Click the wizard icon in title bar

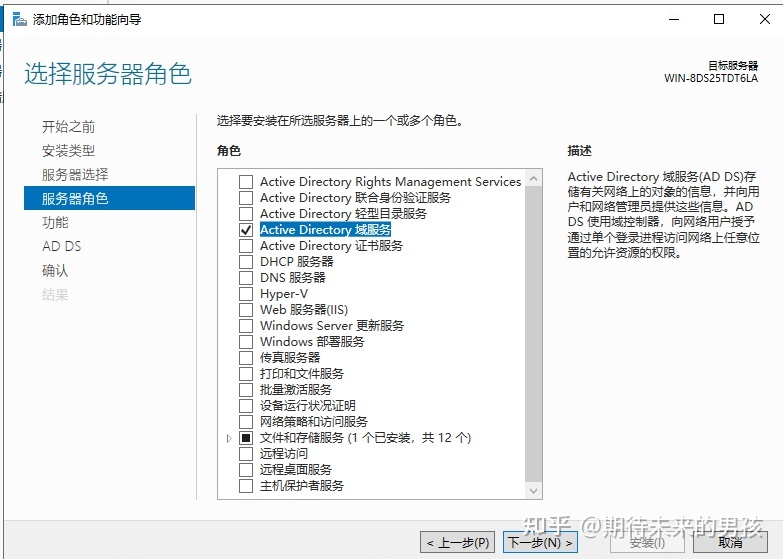(x=19, y=19)
